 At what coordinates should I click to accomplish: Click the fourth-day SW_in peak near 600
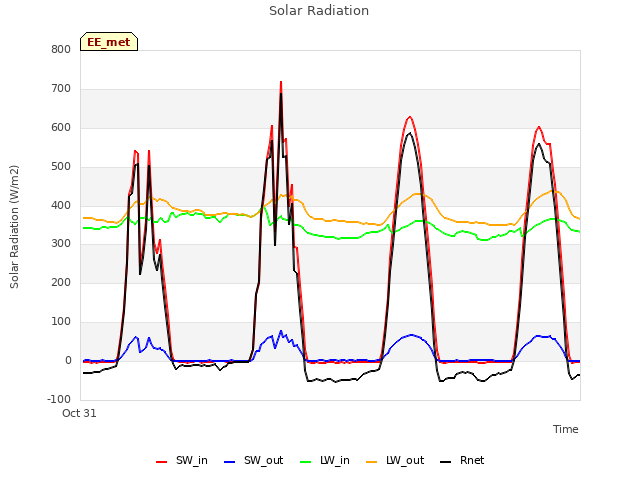click(x=539, y=127)
